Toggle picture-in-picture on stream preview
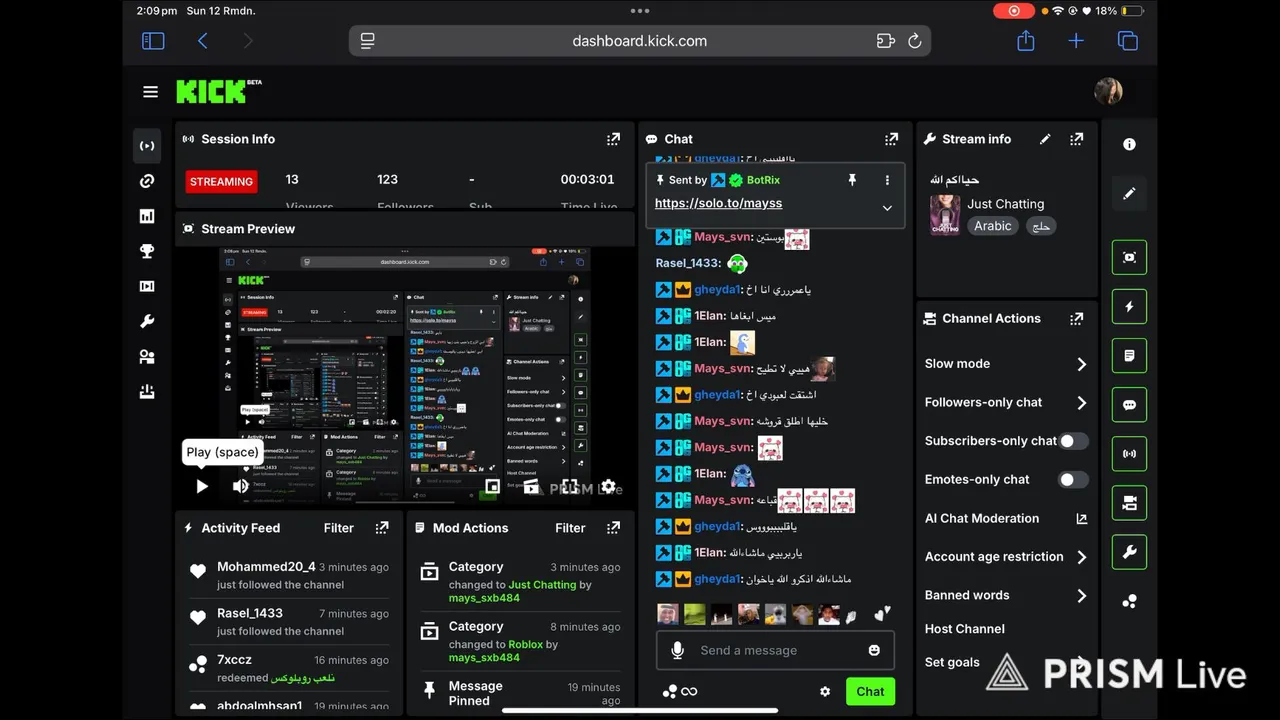 492,487
